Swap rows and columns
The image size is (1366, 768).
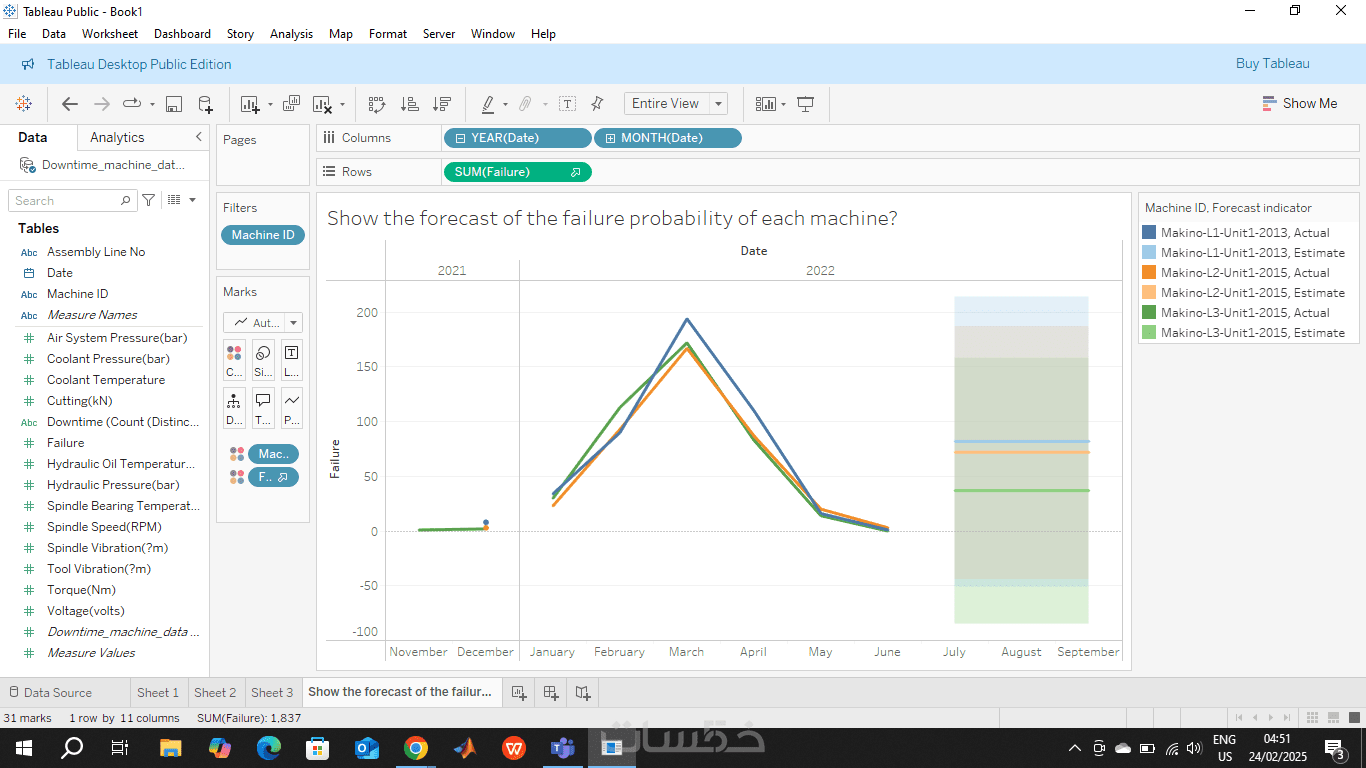tap(377, 104)
